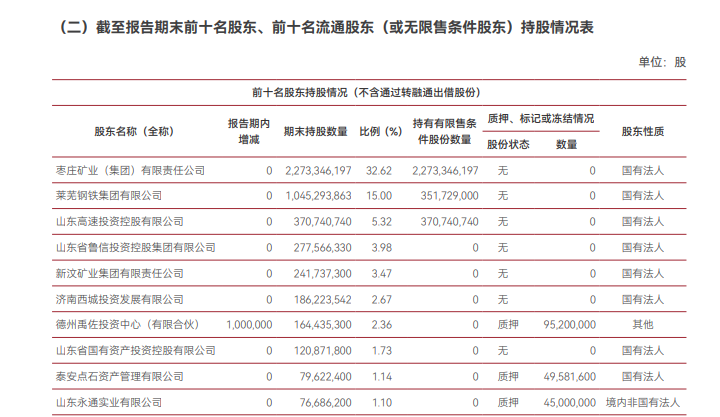
Task: Select shareholder 泰安点石资产管理有限公司
Action: (119, 377)
